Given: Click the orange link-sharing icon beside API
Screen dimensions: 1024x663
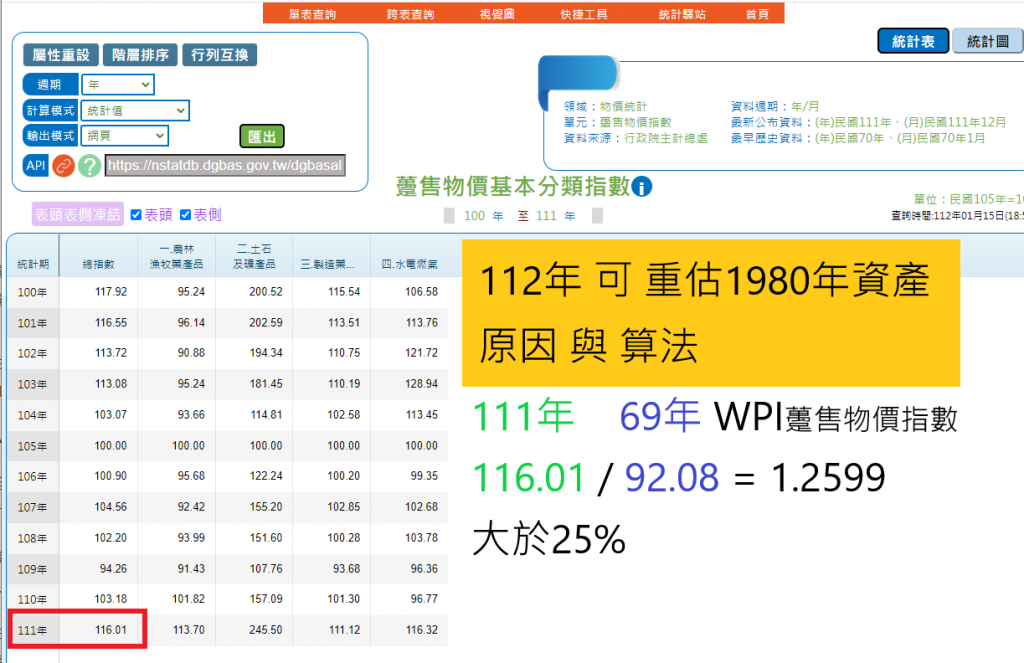Looking at the screenshot, I should point(63,166).
